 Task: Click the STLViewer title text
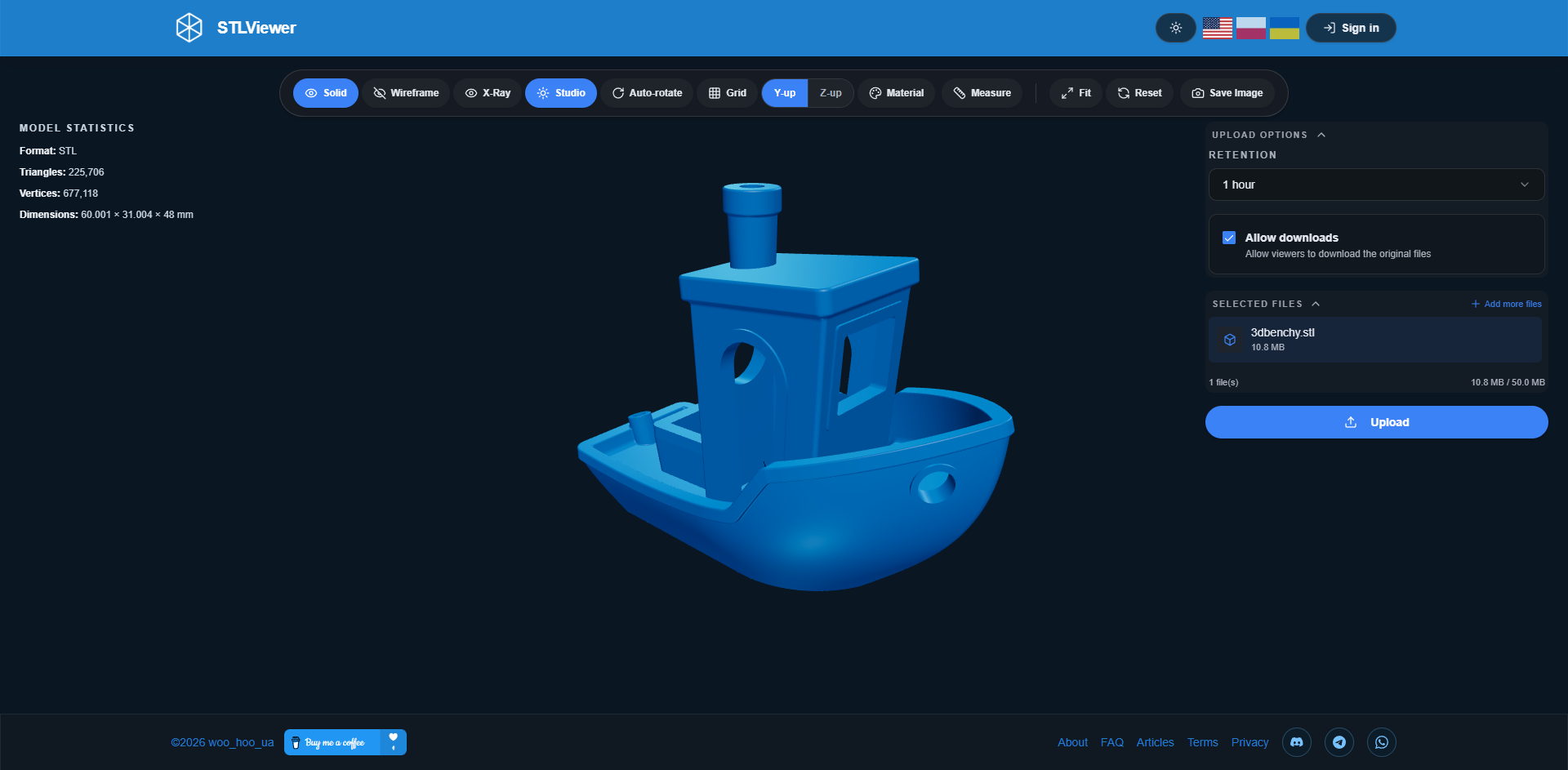[x=256, y=28]
